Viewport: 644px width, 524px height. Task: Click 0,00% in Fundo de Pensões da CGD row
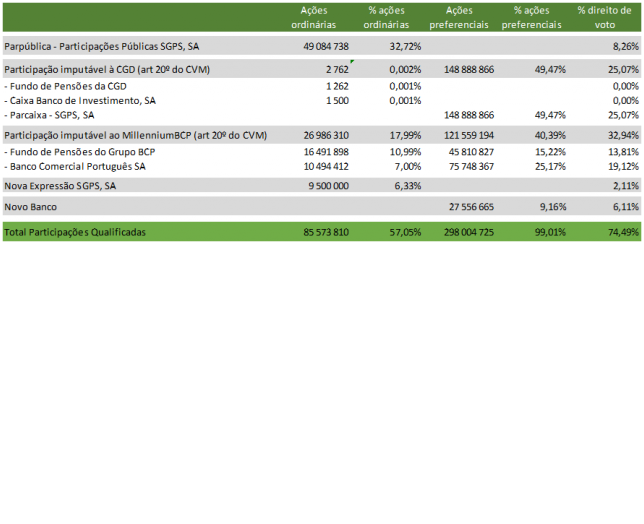[626, 86]
